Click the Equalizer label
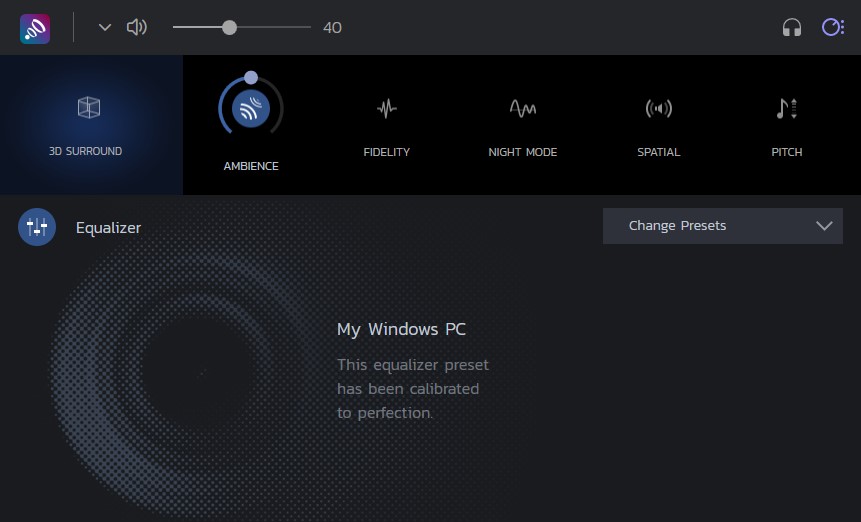861x522 pixels. [108, 228]
